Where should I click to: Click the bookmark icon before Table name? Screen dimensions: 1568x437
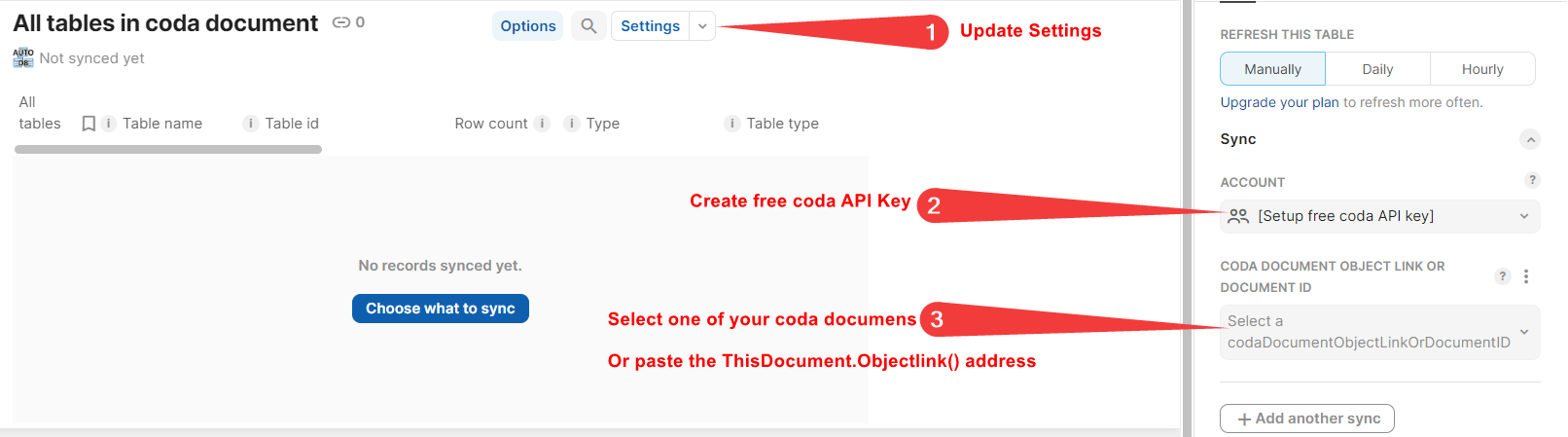(x=89, y=124)
